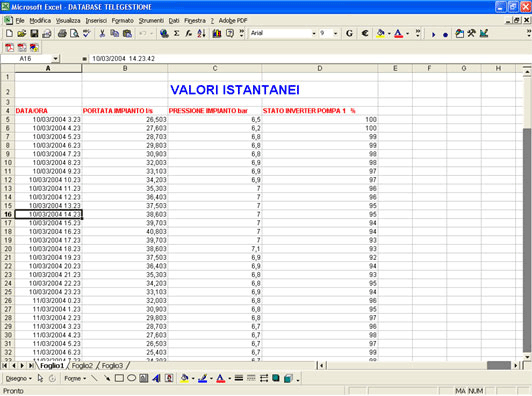Click the fill color paint bucket swatch
This screenshot has height=396, width=532.
pos(380,33)
